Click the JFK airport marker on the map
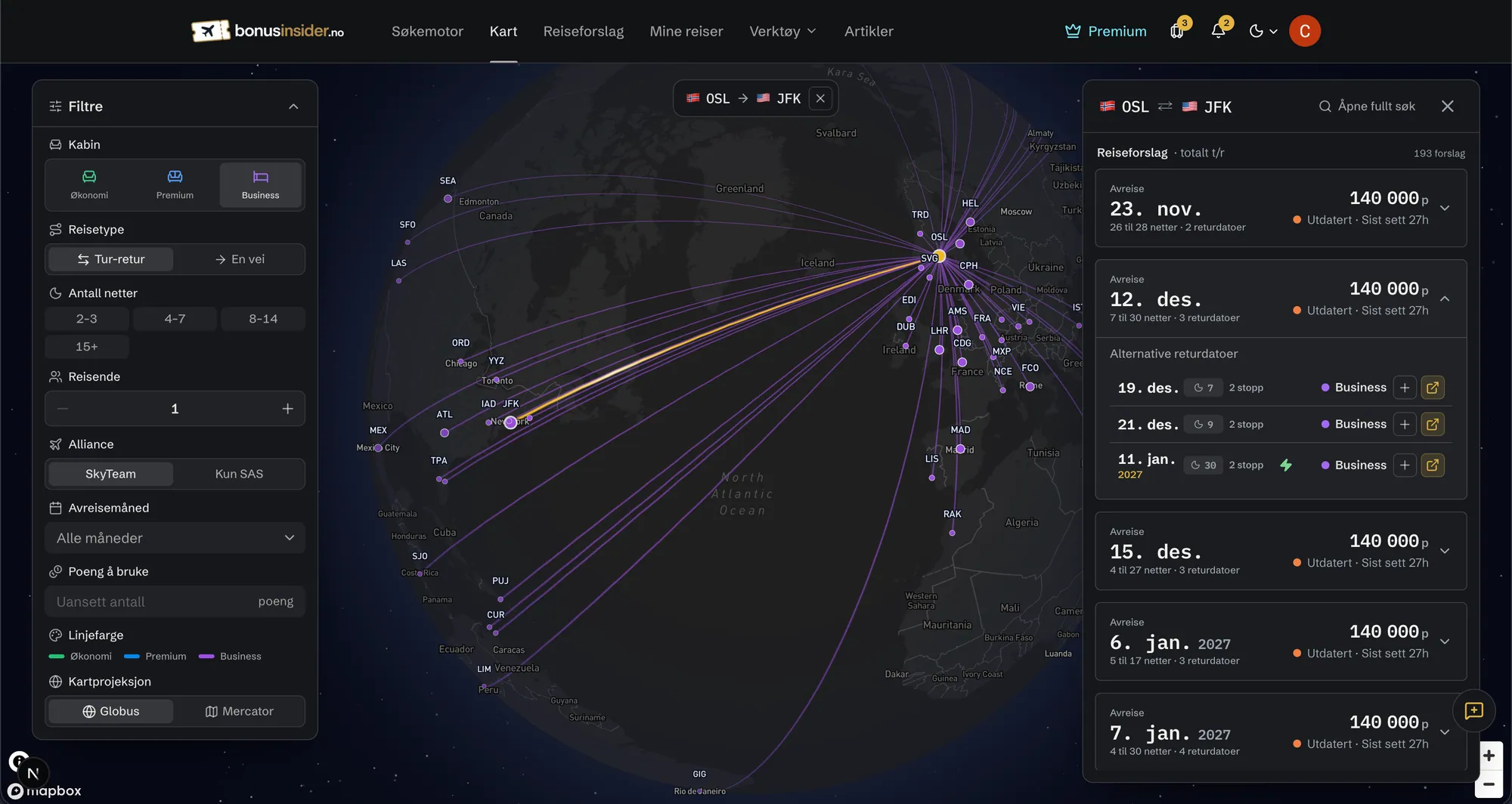Viewport: 1512px width, 804px height. [511, 422]
